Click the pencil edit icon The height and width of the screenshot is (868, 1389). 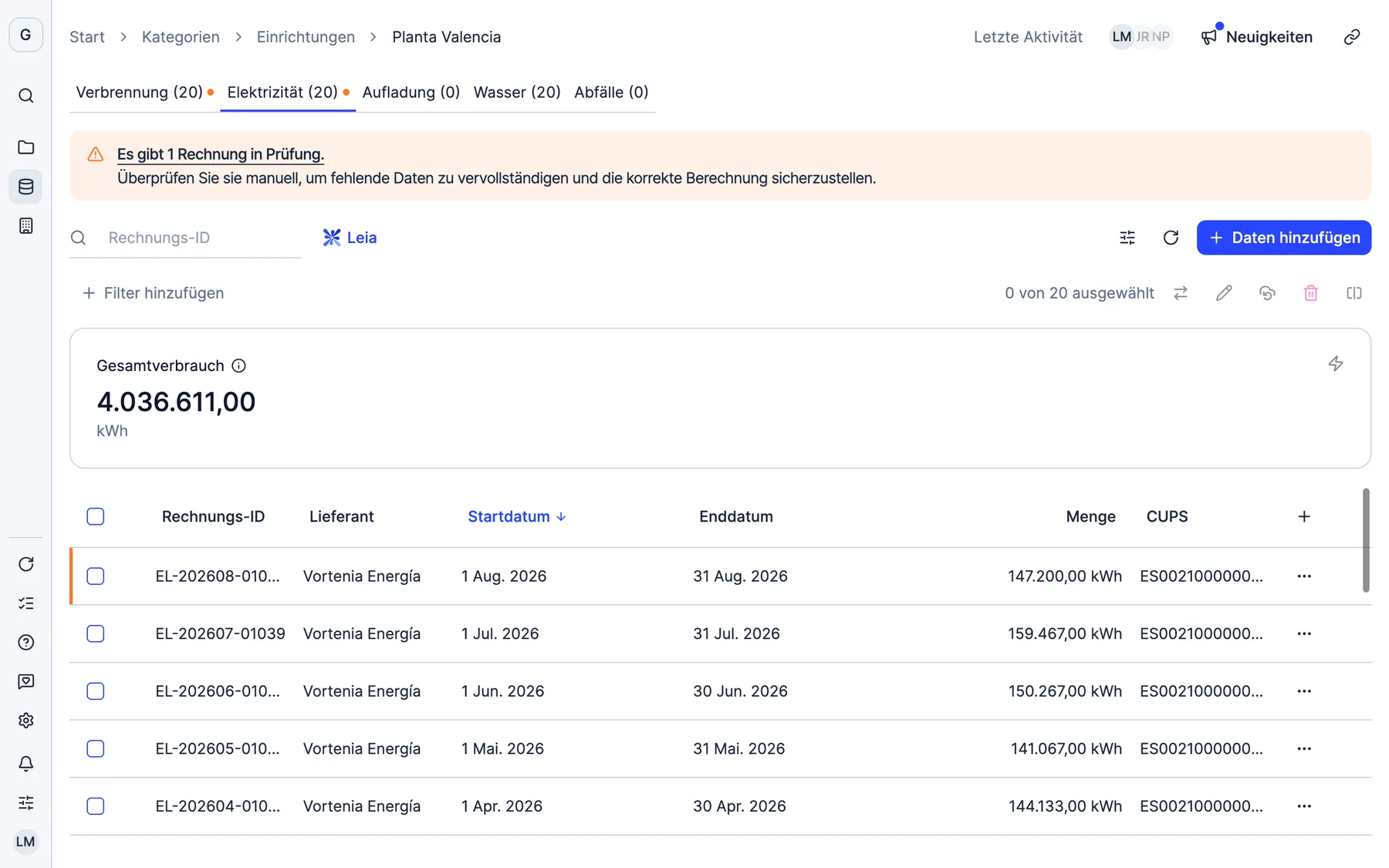[x=1224, y=293]
